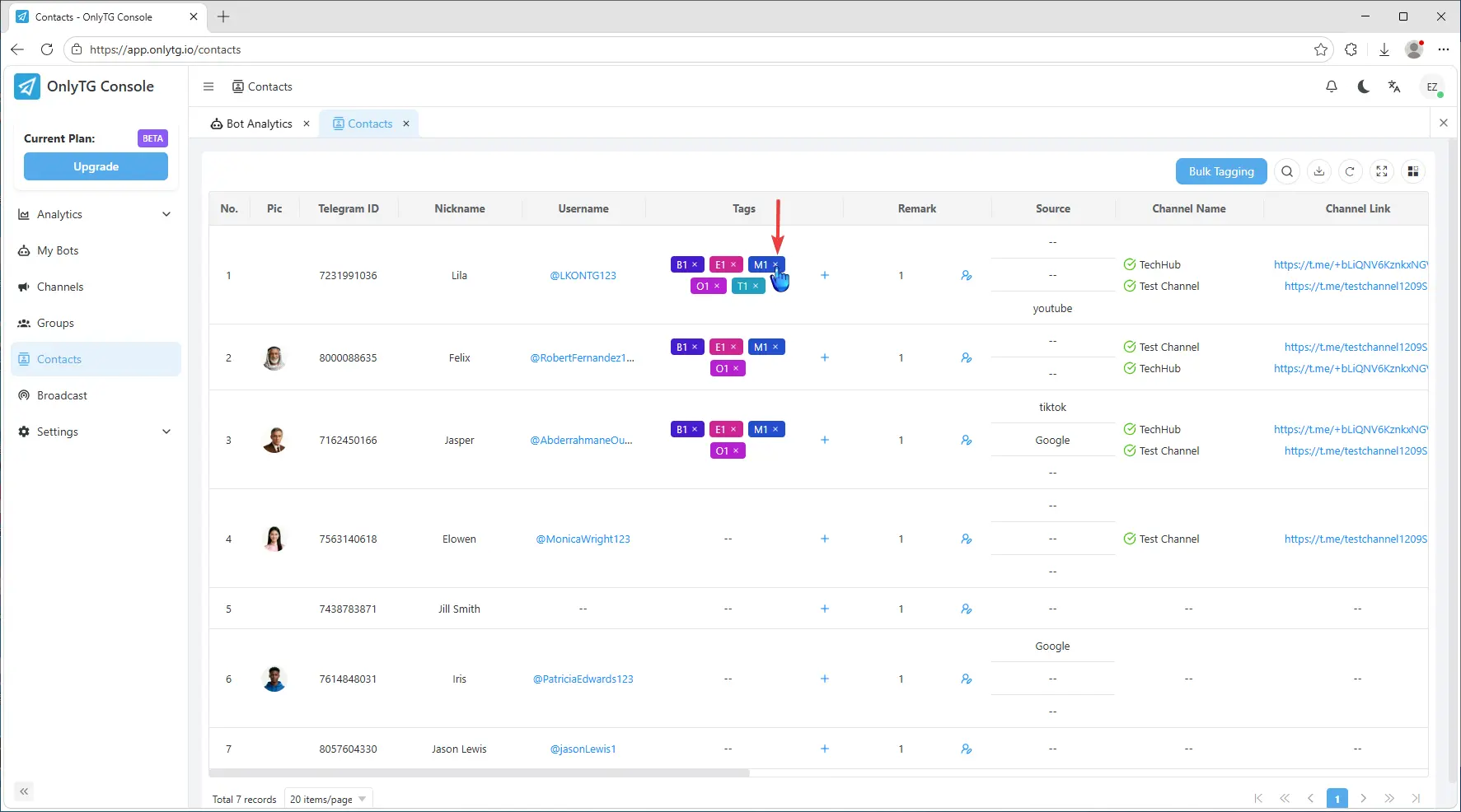Refresh the contacts table
Screen dimensions: 1461x812
[1350, 171]
